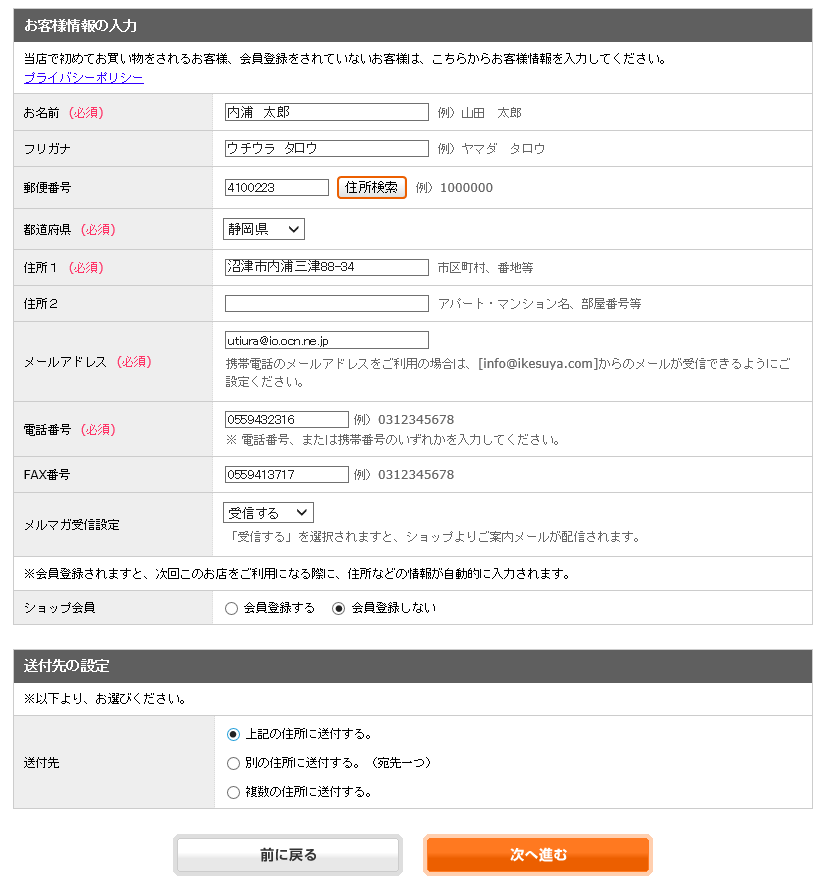This screenshot has width=828, height=894.
Task: Click the 次へ進む orange button
Action: click(537, 854)
